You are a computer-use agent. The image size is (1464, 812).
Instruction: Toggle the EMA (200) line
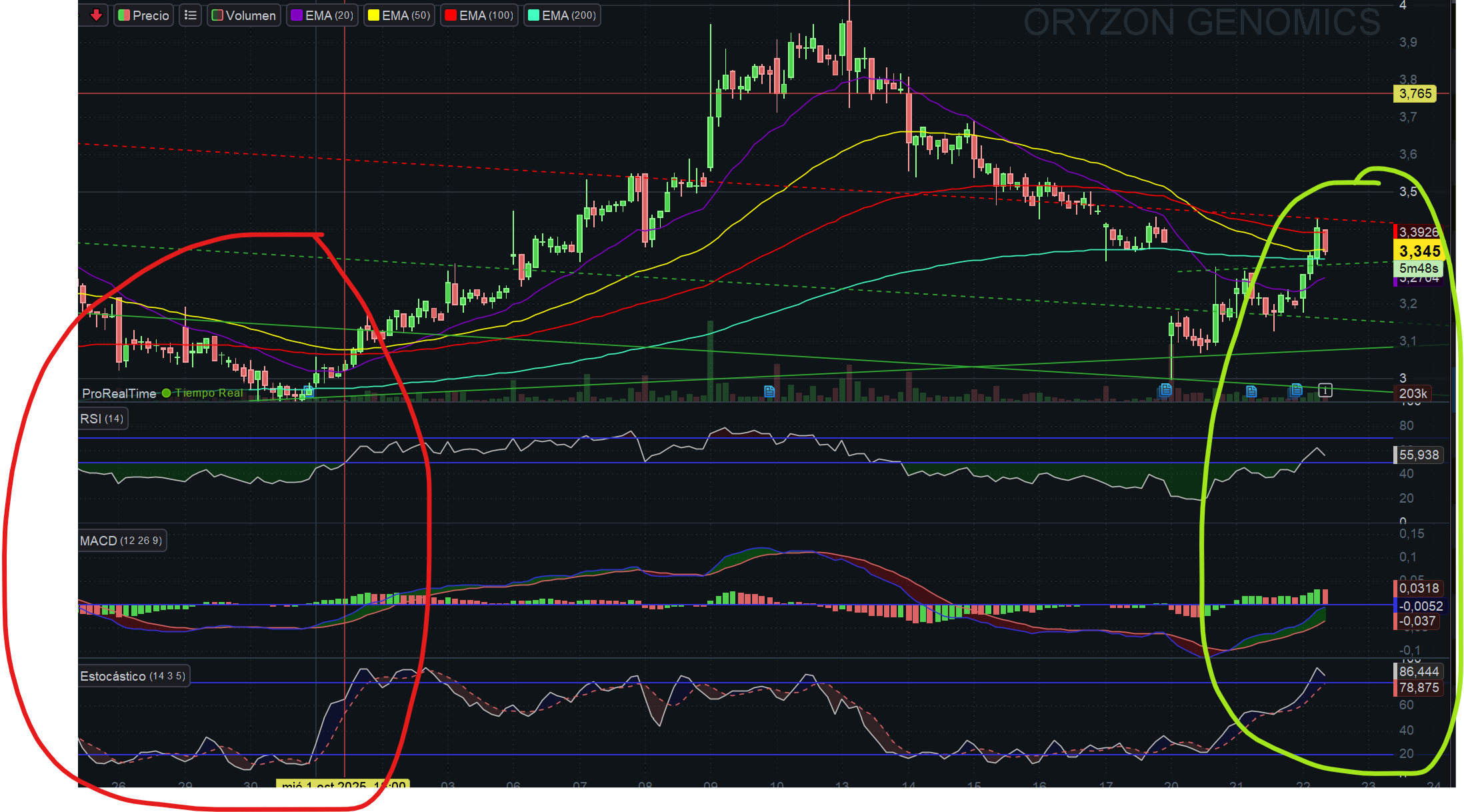(x=562, y=15)
